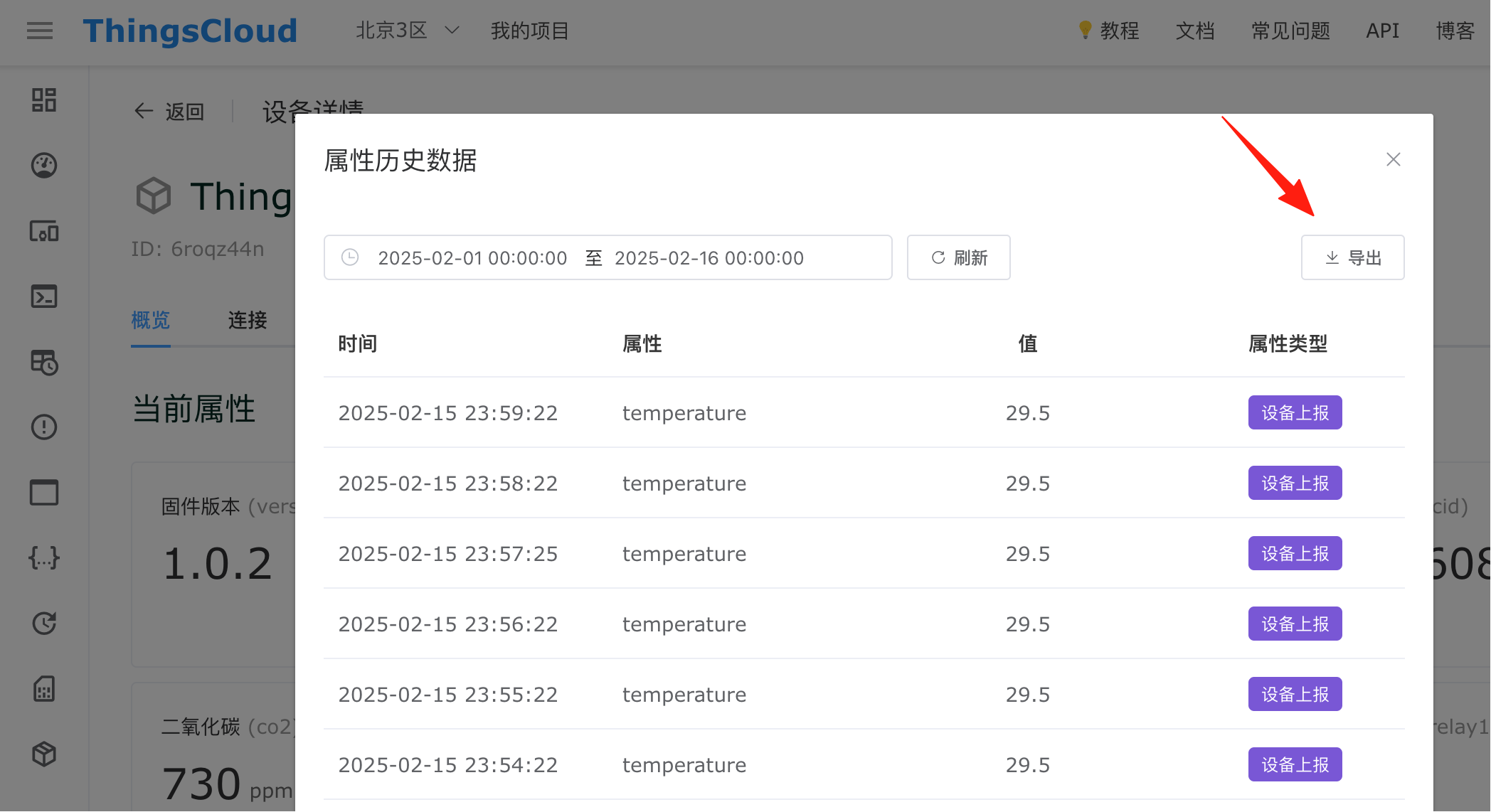The image size is (1491, 812).
Task: Open the 文档 docs link
Action: 1195,31
